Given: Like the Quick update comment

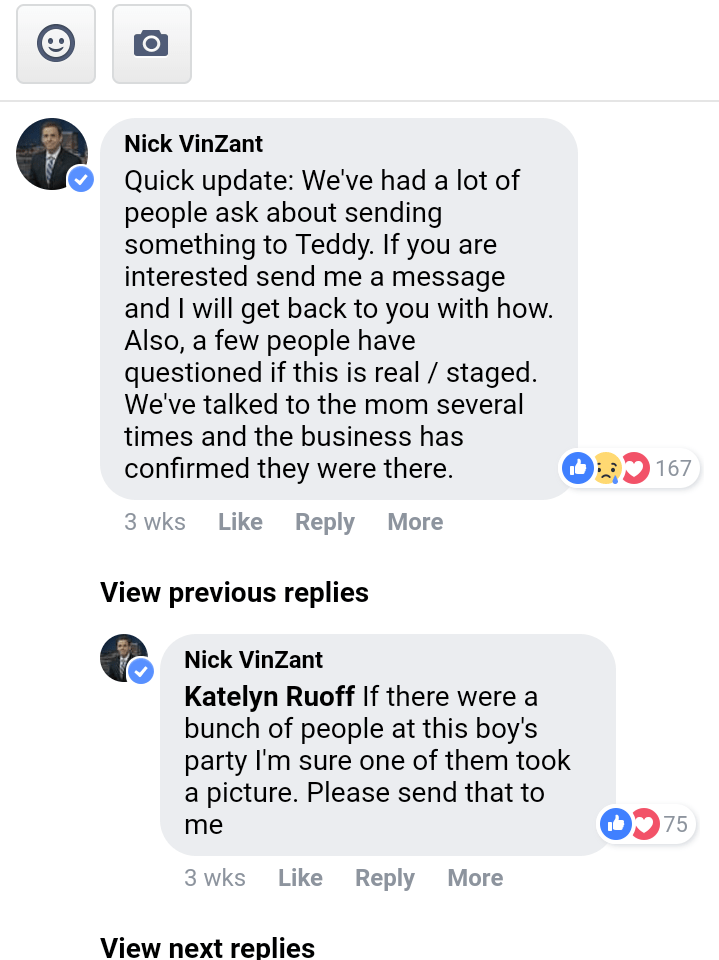Looking at the screenshot, I should pyautogui.click(x=240, y=522).
